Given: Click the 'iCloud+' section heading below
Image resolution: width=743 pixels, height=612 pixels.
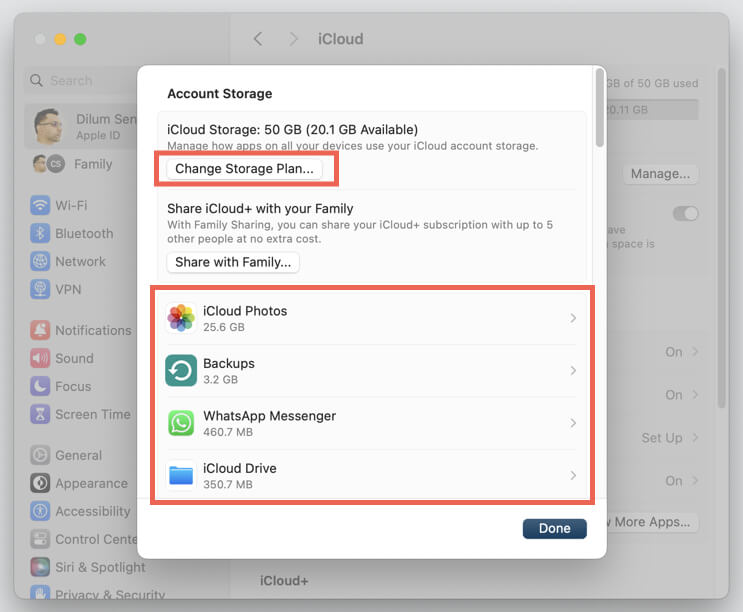Looking at the screenshot, I should [284, 580].
